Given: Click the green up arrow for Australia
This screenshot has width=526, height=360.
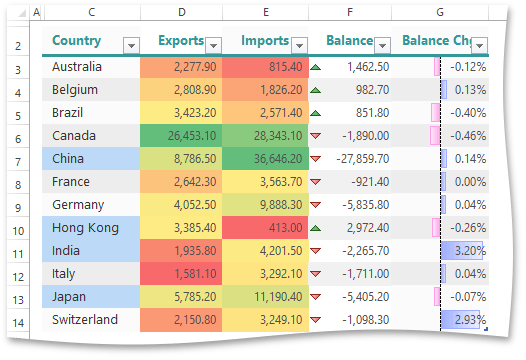Looking at the screenshot, I should tap(315, 67).
